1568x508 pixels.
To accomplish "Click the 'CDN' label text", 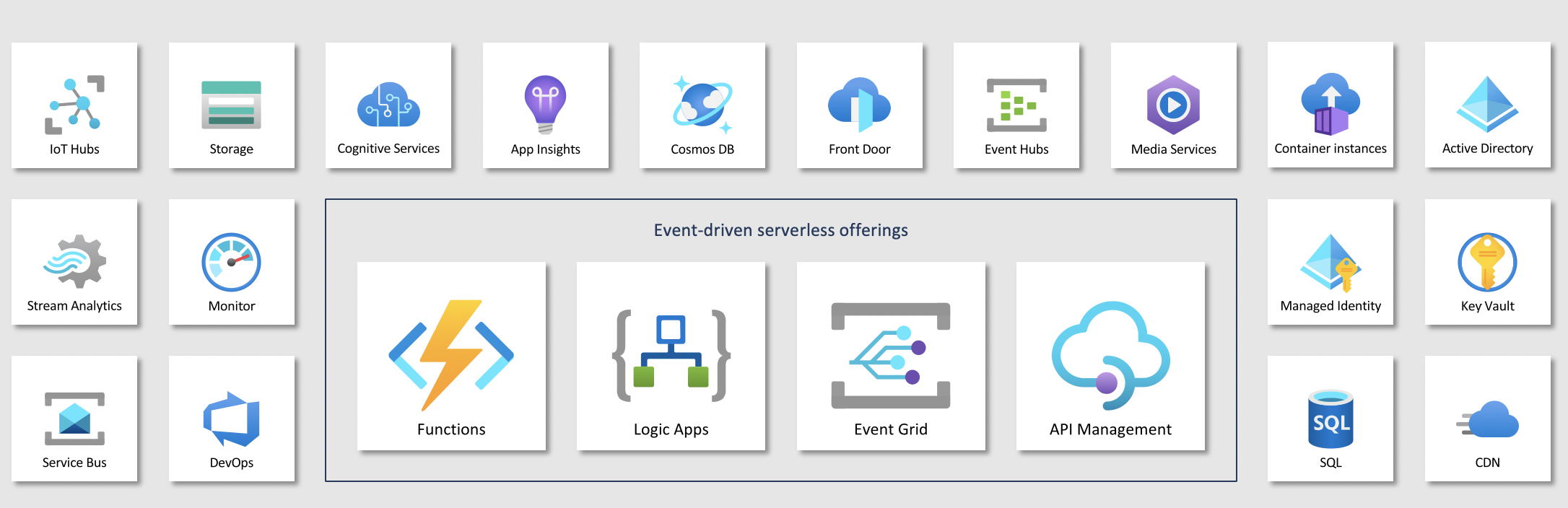I will [x=1487, y=463].
